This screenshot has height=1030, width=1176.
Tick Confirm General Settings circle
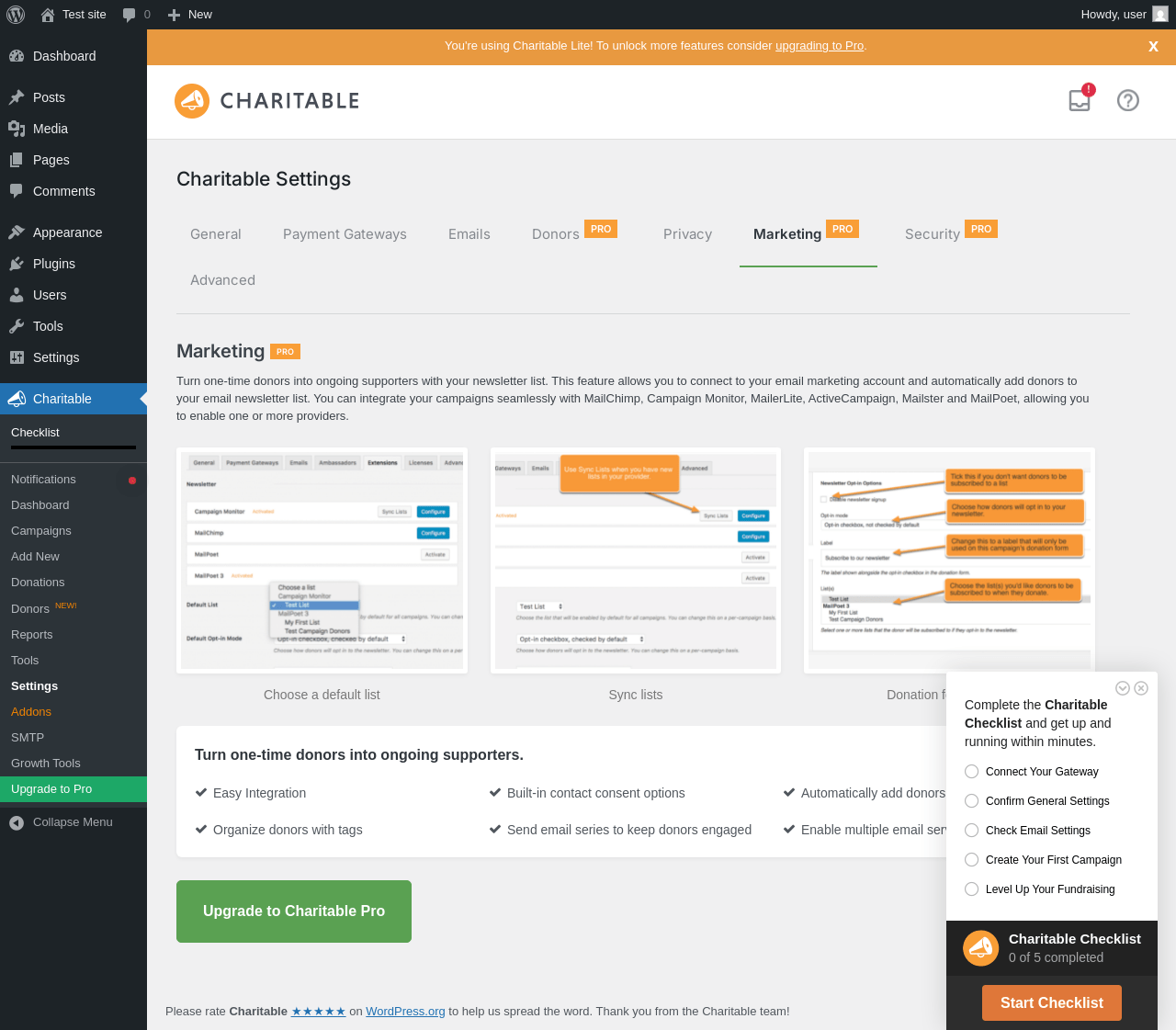971,801
